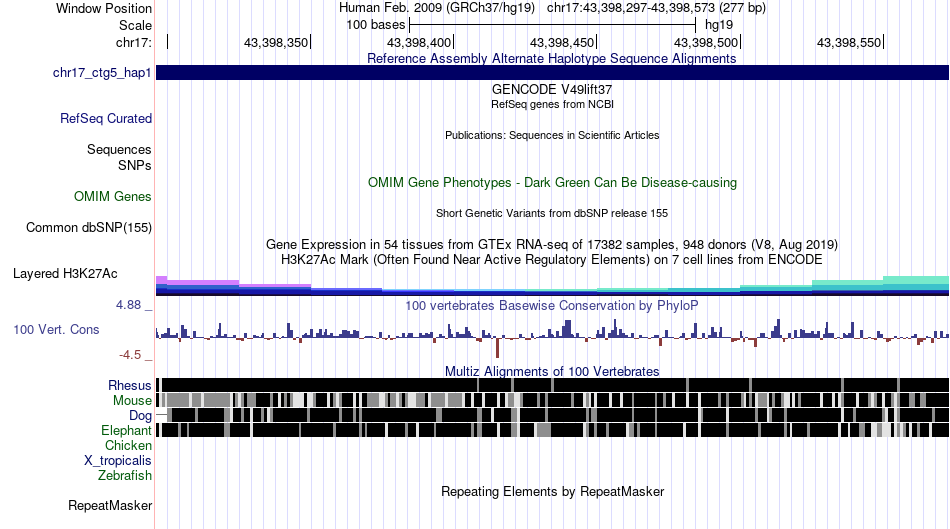Image resolution: width=950 pixels, height=529 pixels.
Task: Click the GTEx Gene Expression track title
Action: 552,245
